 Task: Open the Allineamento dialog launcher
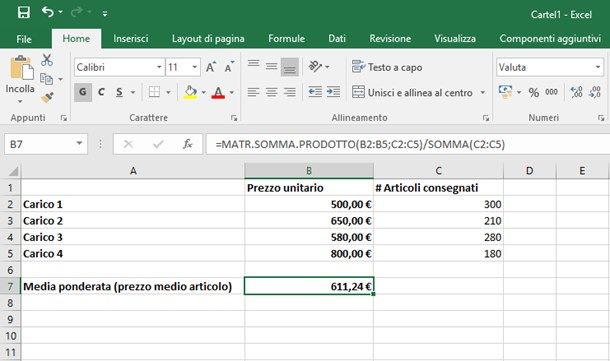[486, 118]
